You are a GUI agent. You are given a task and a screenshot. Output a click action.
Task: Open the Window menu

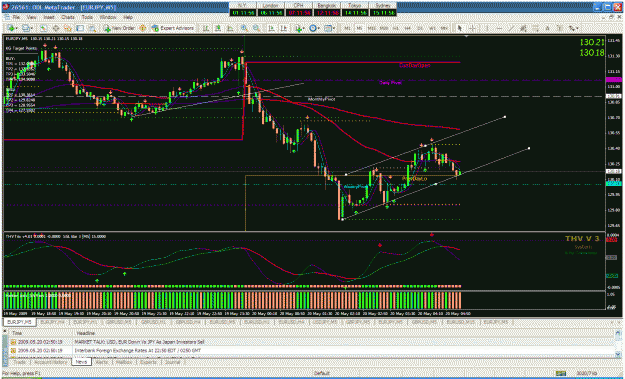click(108, 18)
